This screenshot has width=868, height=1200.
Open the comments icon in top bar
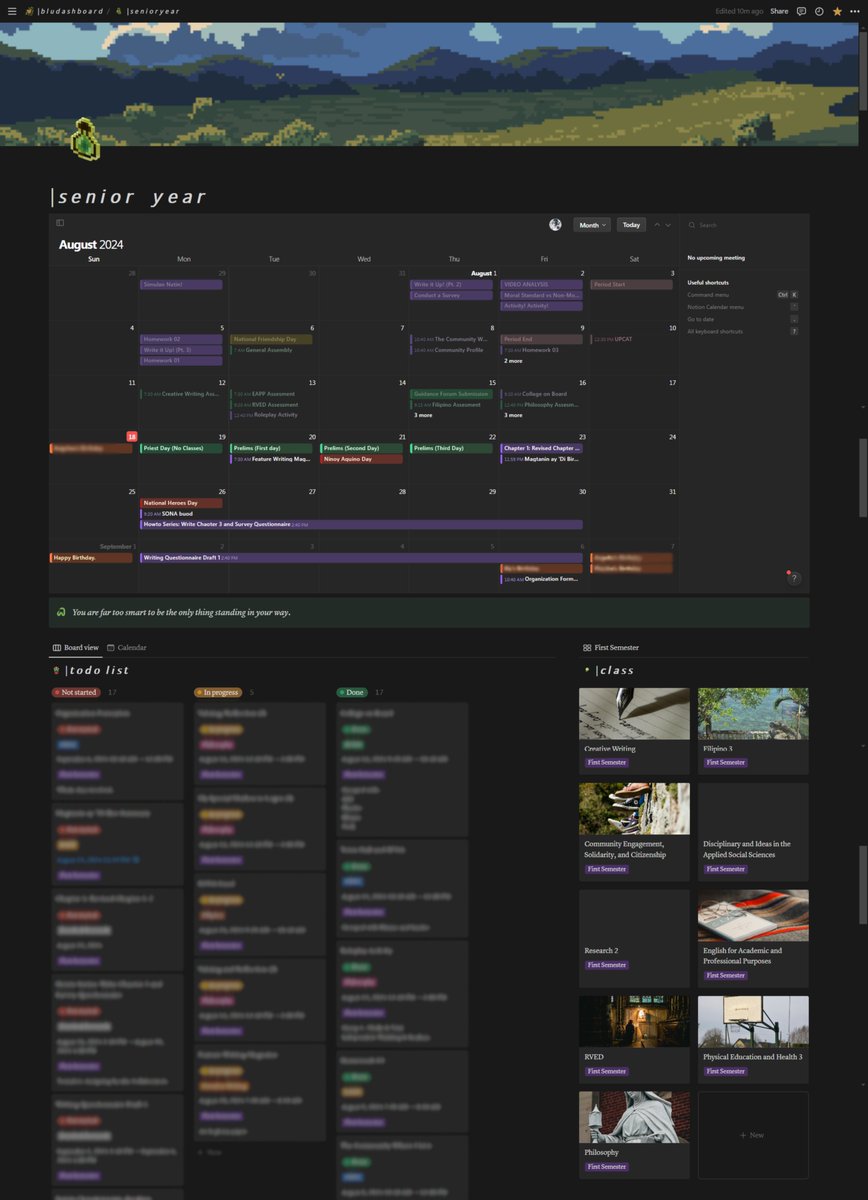point(801,11)
